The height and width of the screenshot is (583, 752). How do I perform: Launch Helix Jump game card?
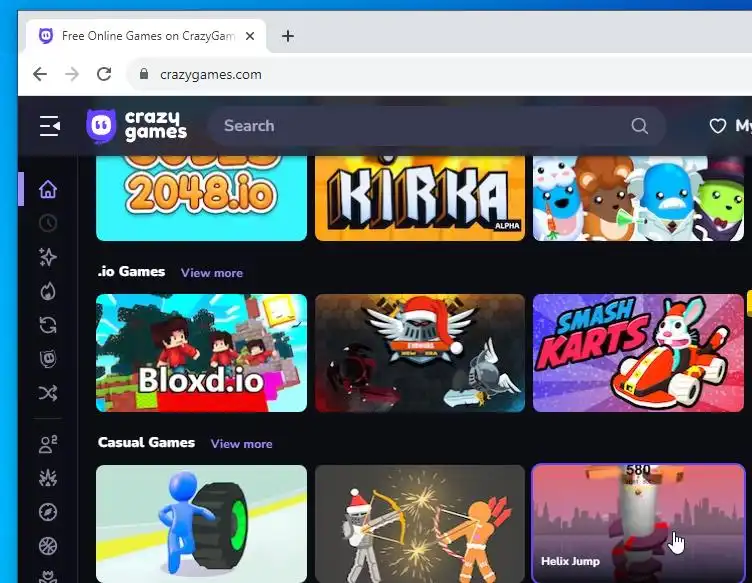[x=638, y=524]
